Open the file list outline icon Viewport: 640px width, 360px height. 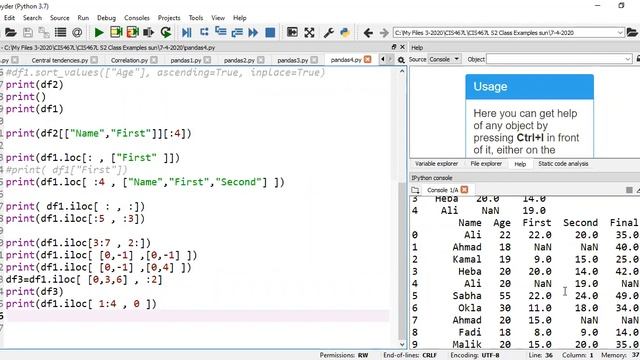[60, 33]
